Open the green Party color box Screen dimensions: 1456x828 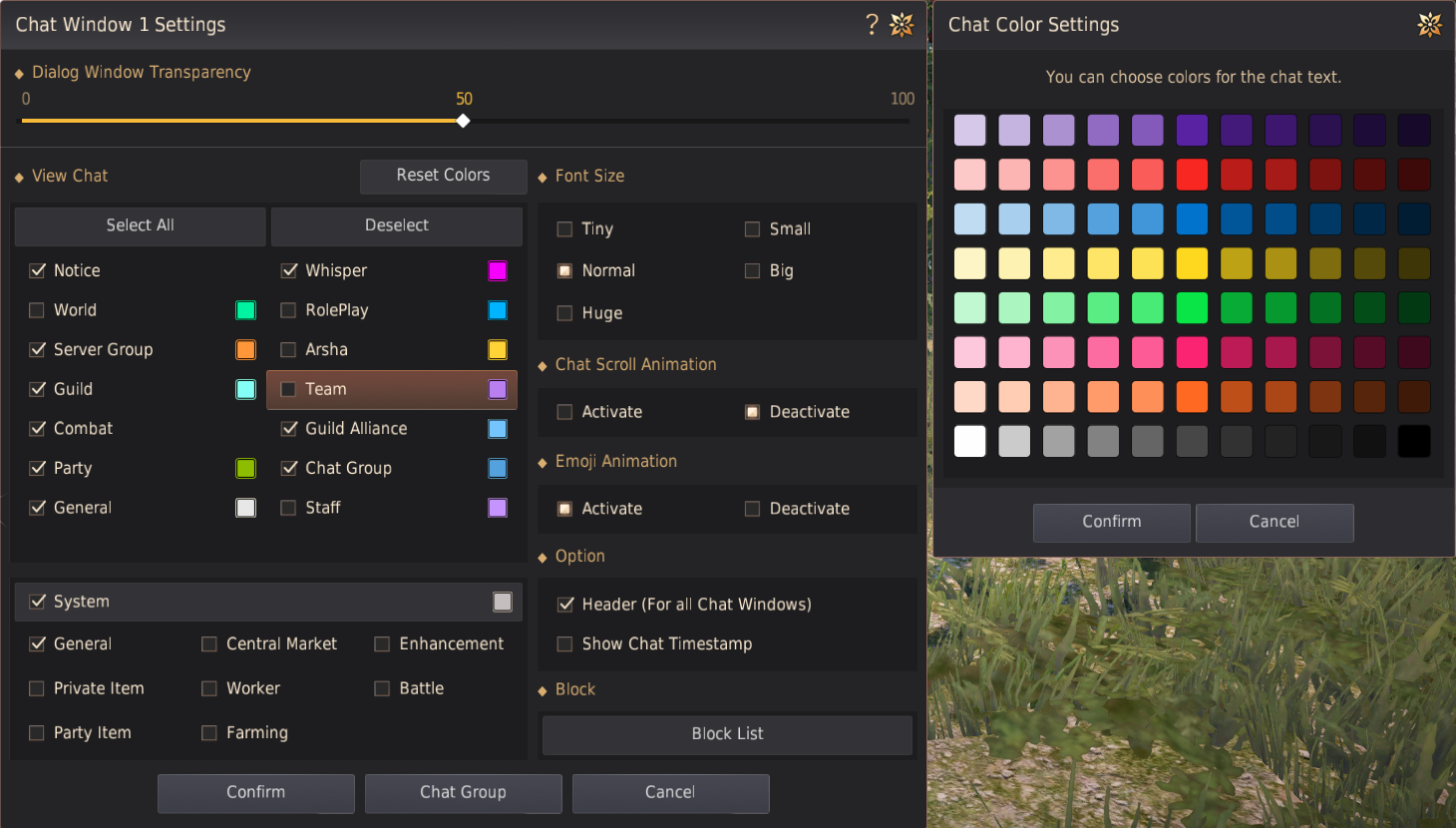click(x=245, y=468)
